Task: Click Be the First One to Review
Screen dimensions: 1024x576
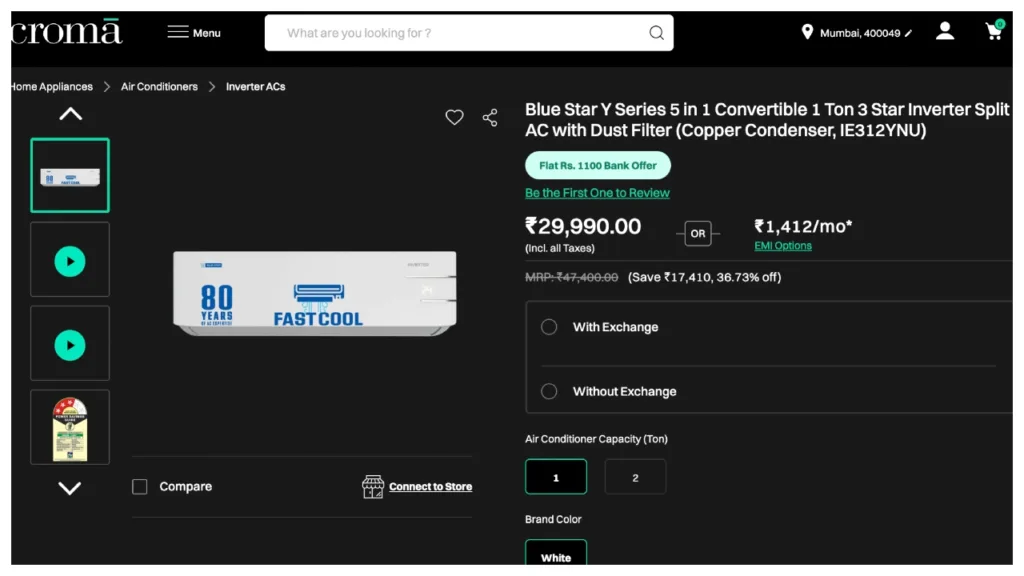Action: pyautogui.click(x=597, y=192)
